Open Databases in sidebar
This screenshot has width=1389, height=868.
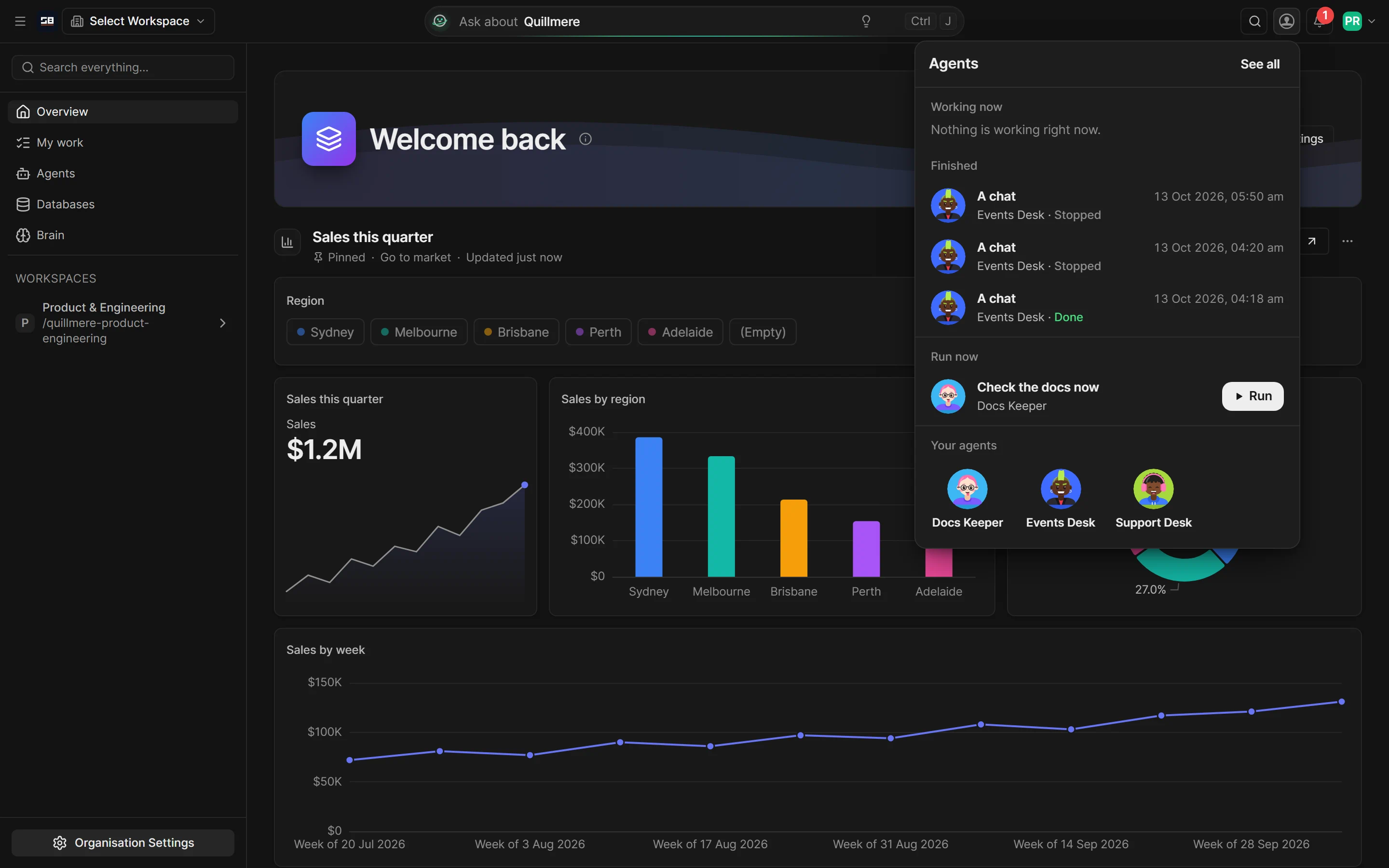[x=123, y=204]
